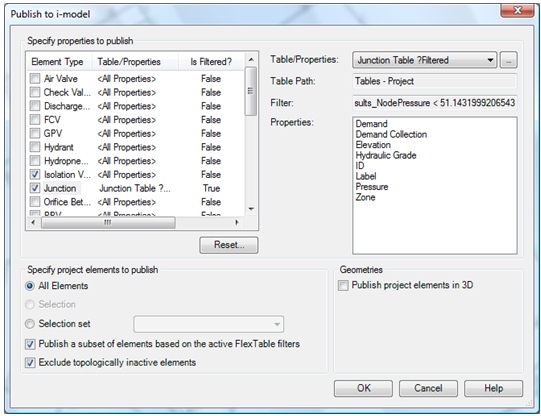Select Elevation in the Properties list
This screenshot has height=416, width=541.
pos(373,145)
